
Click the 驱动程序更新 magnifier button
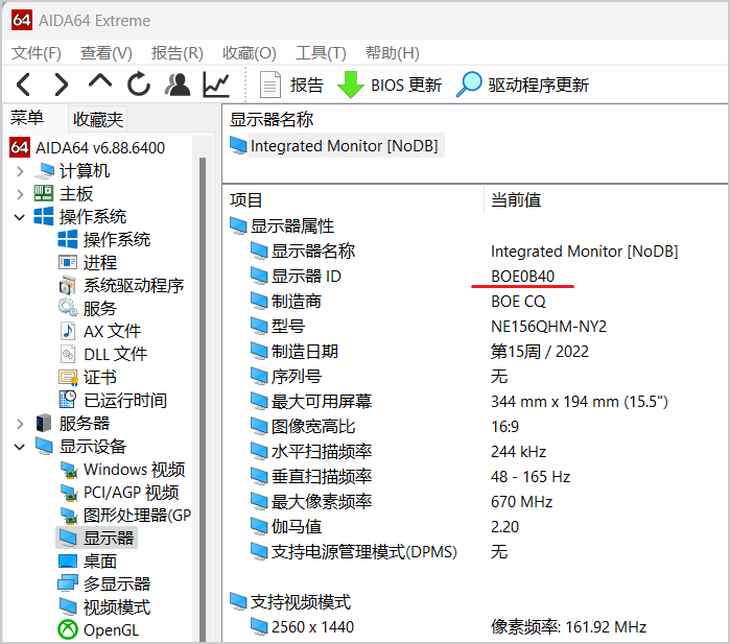coord(522,85)
